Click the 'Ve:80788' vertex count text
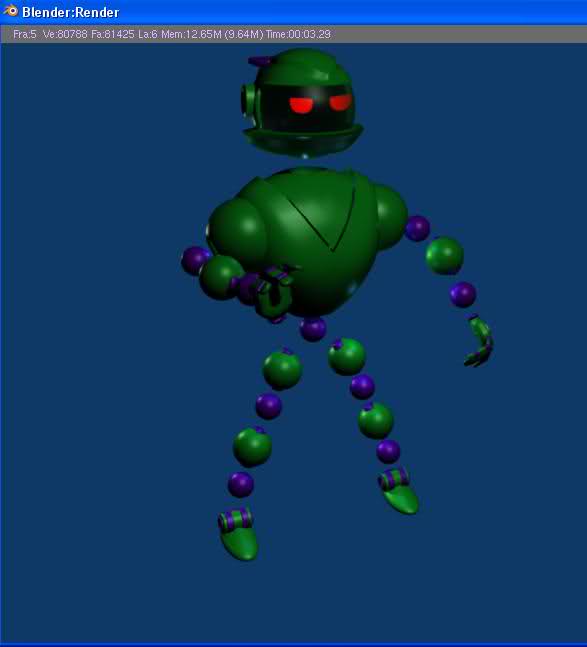 pyautogui.click(x=65, y=34)
